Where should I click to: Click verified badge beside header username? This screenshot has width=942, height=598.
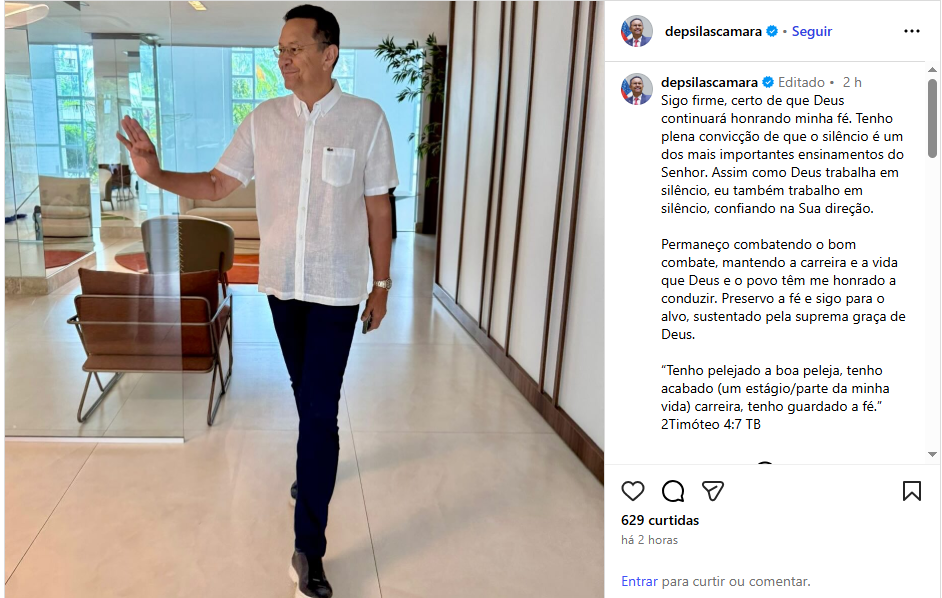point(772,31)
